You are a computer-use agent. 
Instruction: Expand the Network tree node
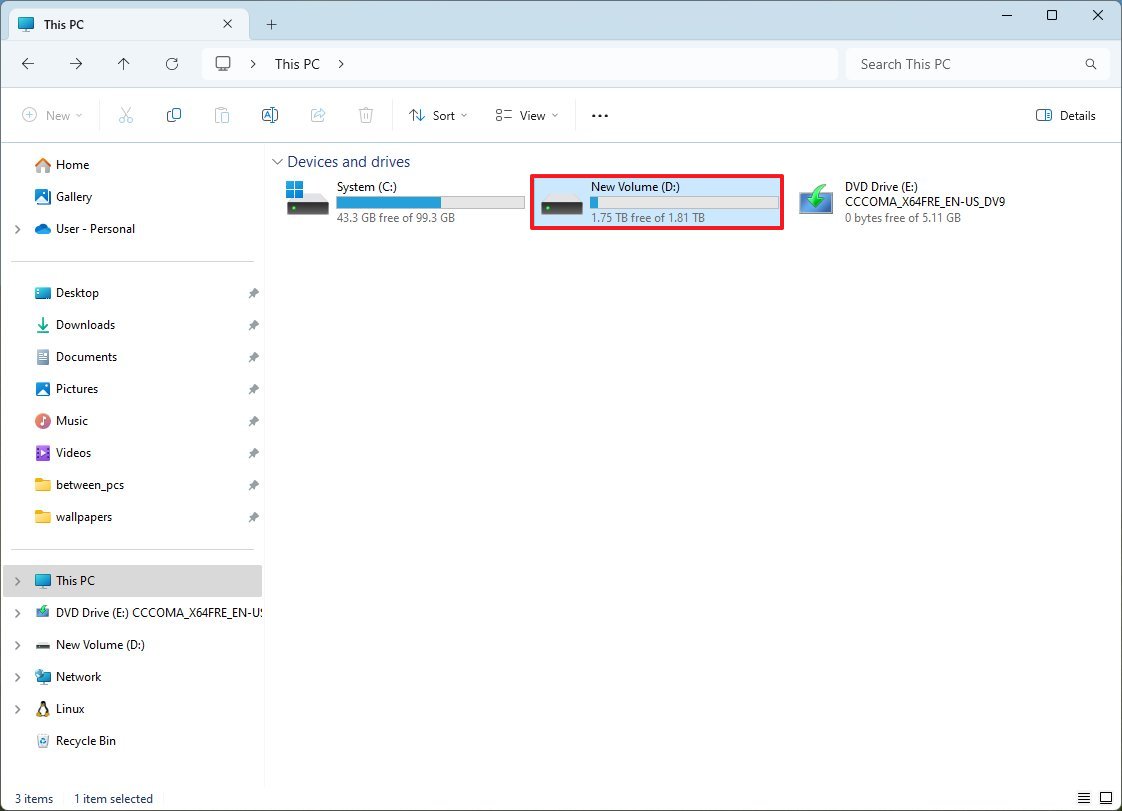click(18, 677)
